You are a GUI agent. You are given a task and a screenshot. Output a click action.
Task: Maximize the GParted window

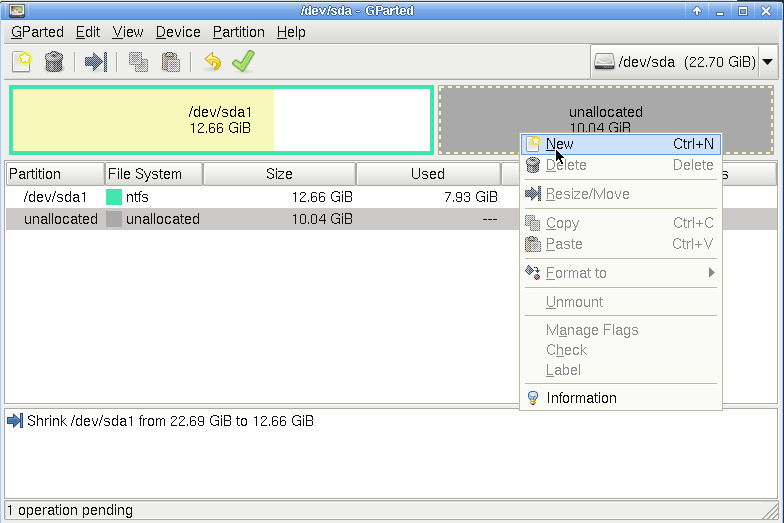click(x=743, y=10)
